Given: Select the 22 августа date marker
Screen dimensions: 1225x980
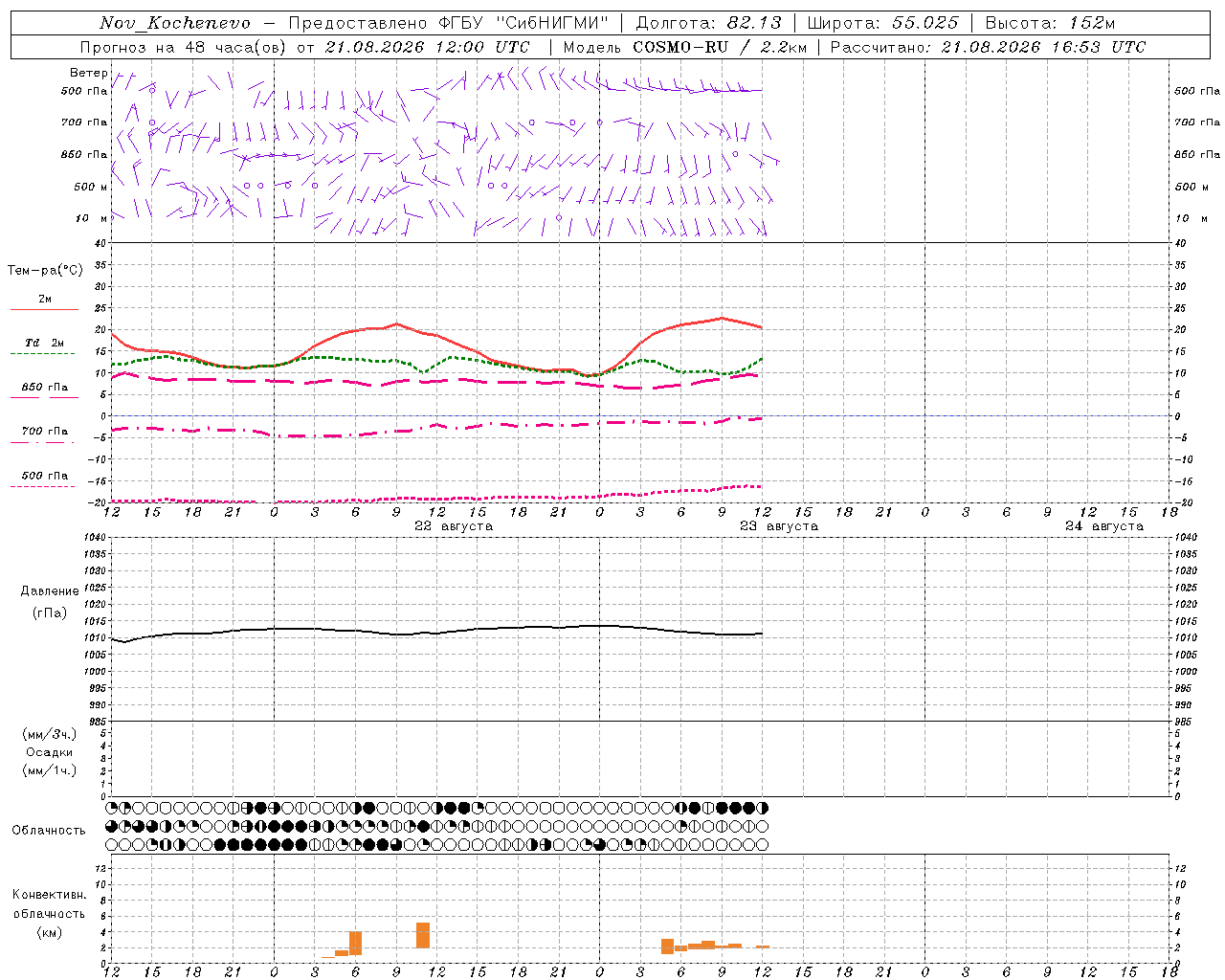Looking at the screenshot, I should (454, 526).
